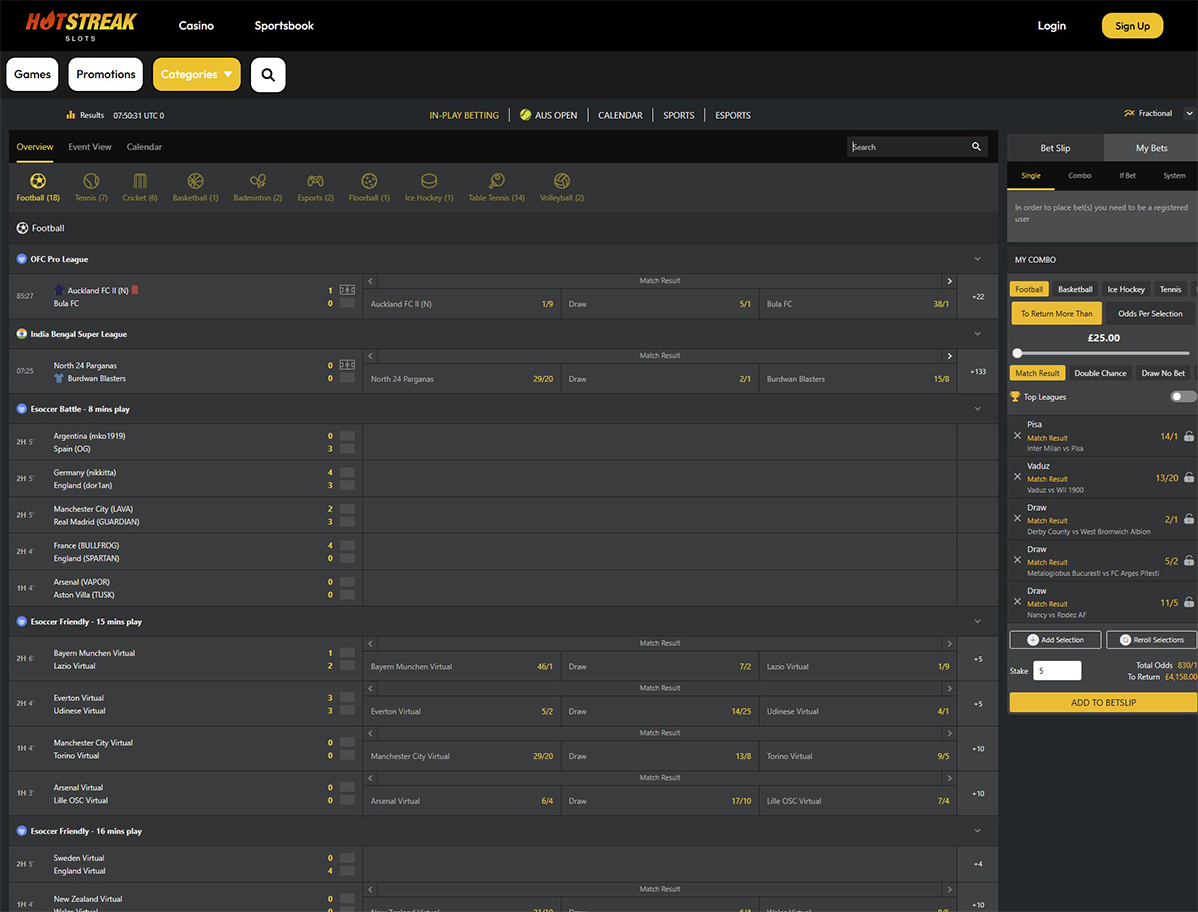1198x912 pixels.
Task: Open the Esports category icon
Action: 315,182
